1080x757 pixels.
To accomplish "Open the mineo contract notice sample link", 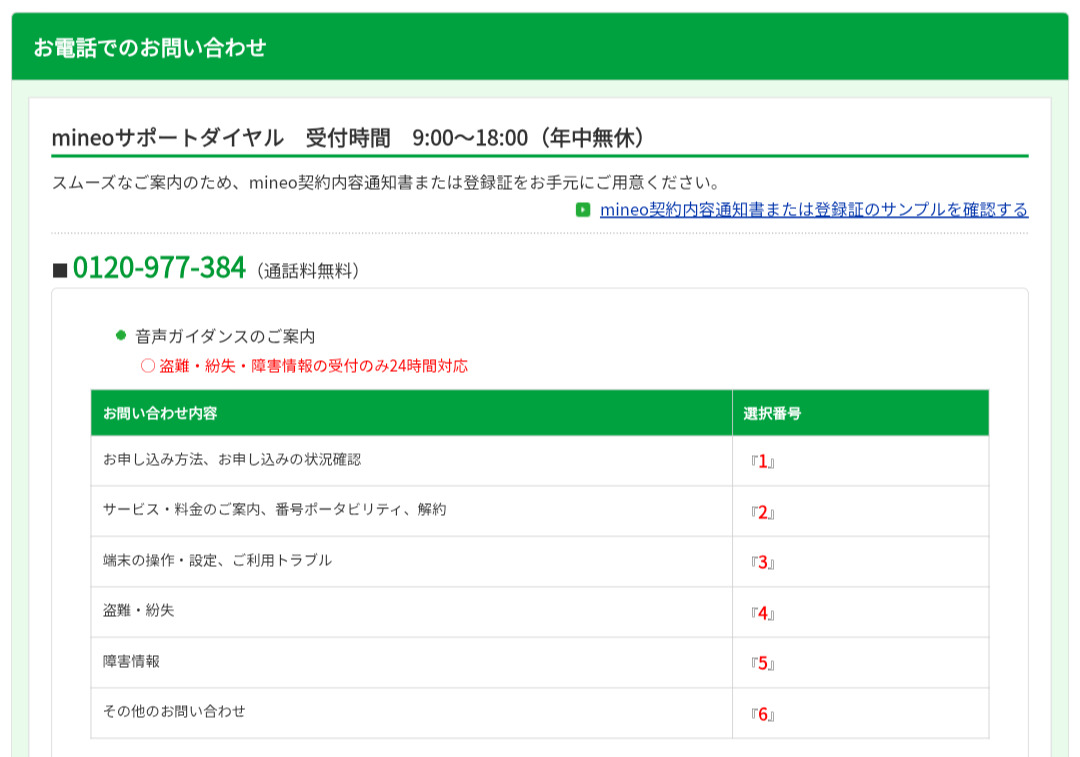I will click(813, 210).
